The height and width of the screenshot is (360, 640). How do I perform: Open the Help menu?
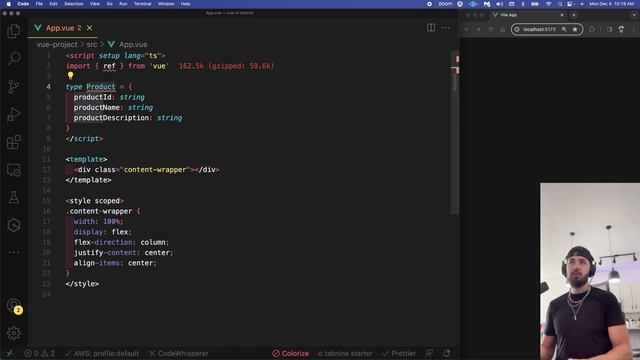[x=185, y=4]
